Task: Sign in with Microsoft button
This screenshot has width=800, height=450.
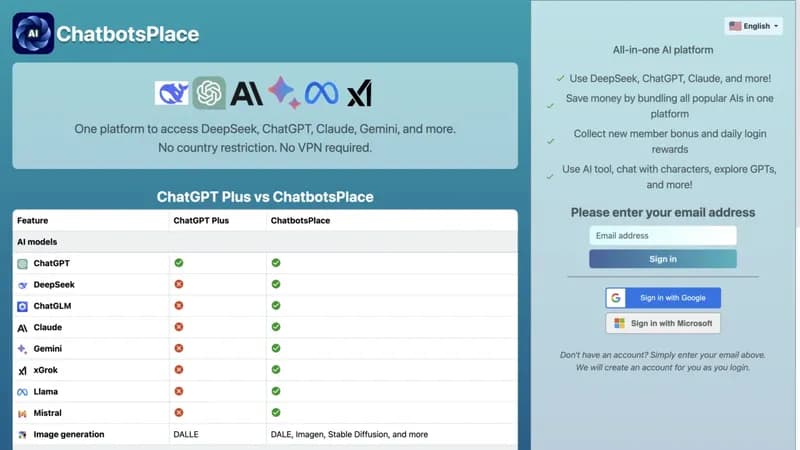Action: [x=663, y=323]
